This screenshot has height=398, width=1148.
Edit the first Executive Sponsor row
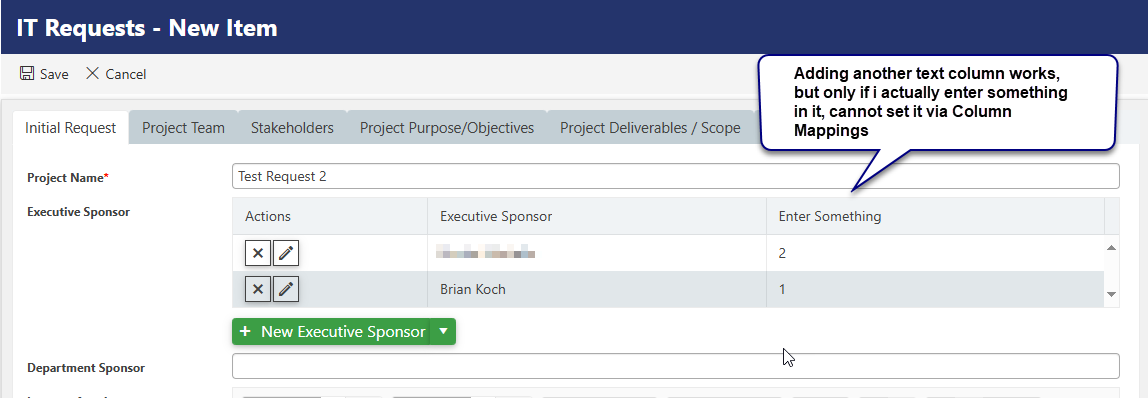point(286,253)
